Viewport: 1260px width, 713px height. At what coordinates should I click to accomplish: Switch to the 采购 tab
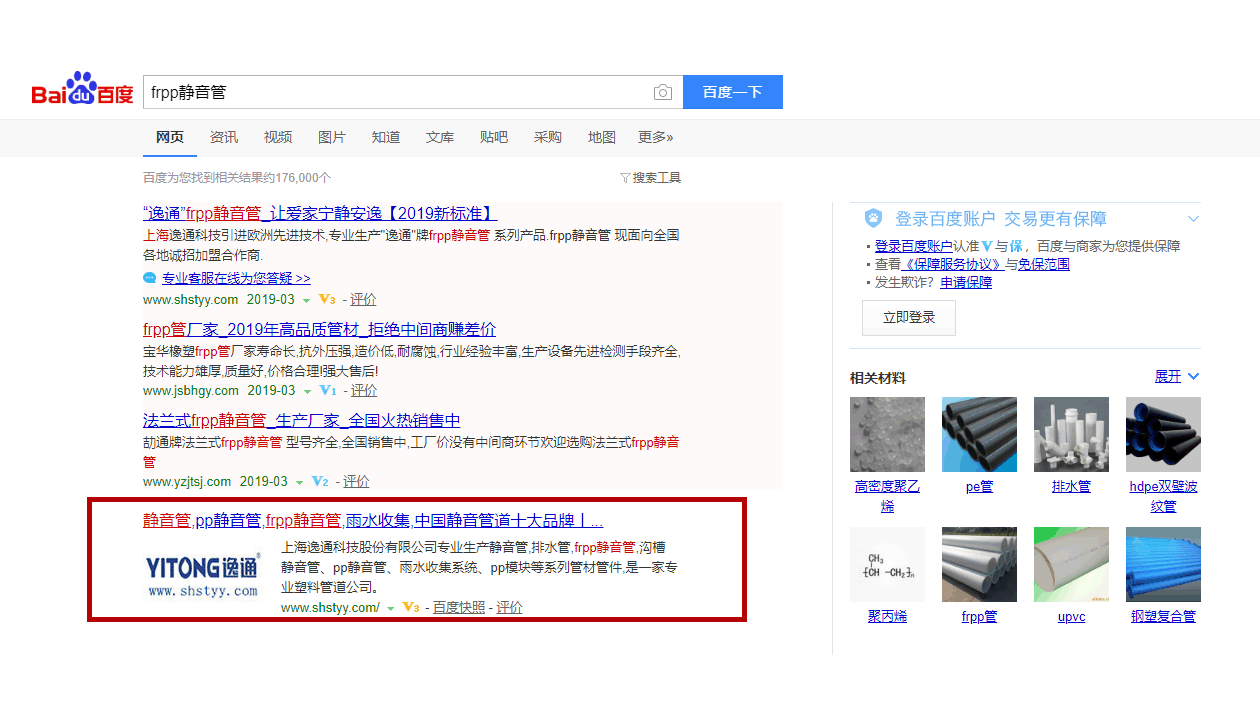548,137
